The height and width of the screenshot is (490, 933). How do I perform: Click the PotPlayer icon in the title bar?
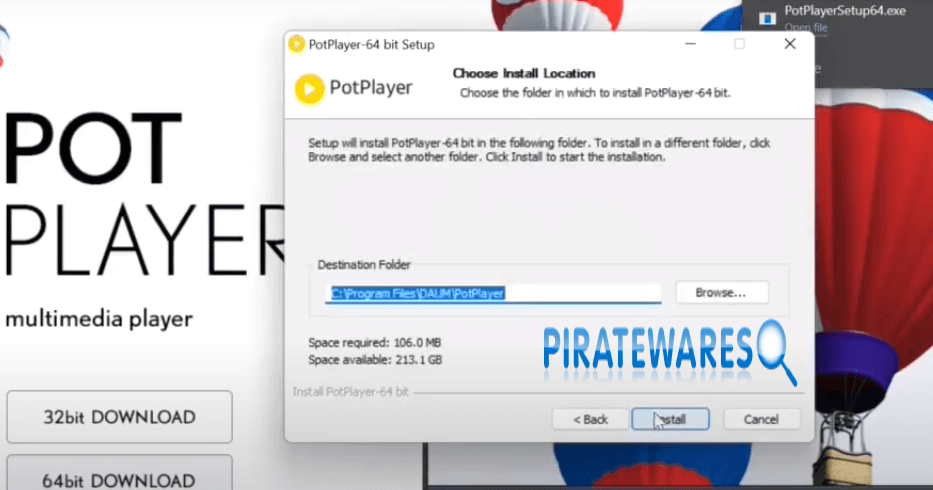(296, 45)
